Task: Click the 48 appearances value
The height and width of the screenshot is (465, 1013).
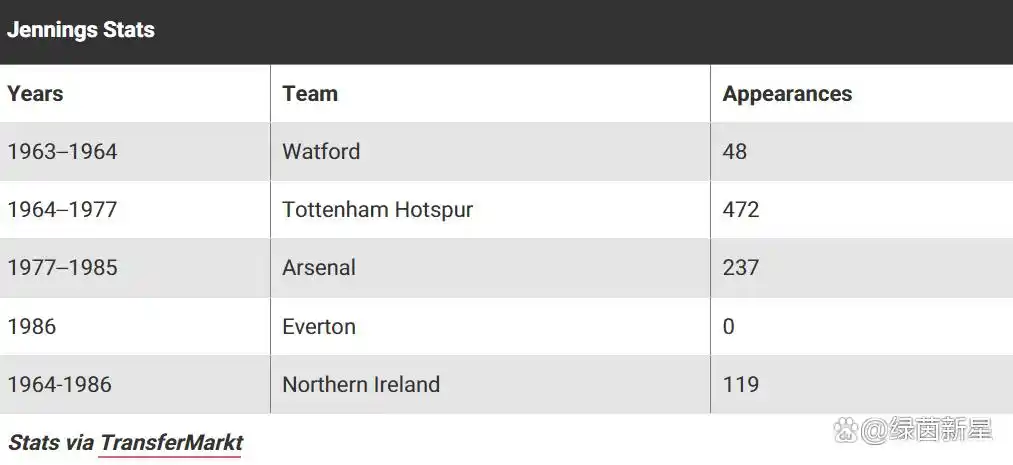Action: click(x=735, y=152)
